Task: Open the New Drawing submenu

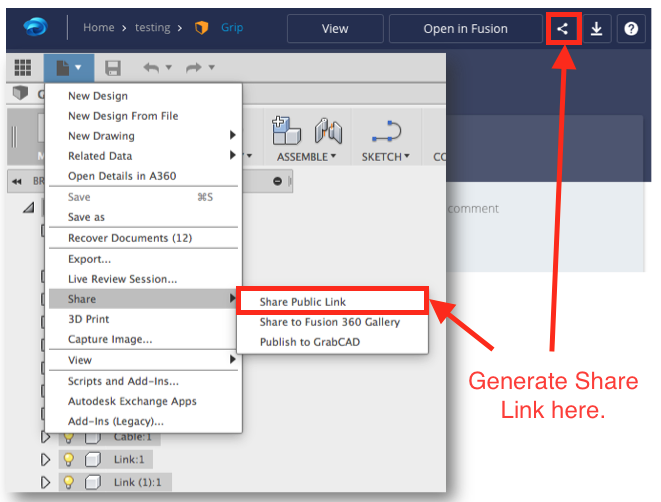Action: pyautogui.click(x=143, y=136)
